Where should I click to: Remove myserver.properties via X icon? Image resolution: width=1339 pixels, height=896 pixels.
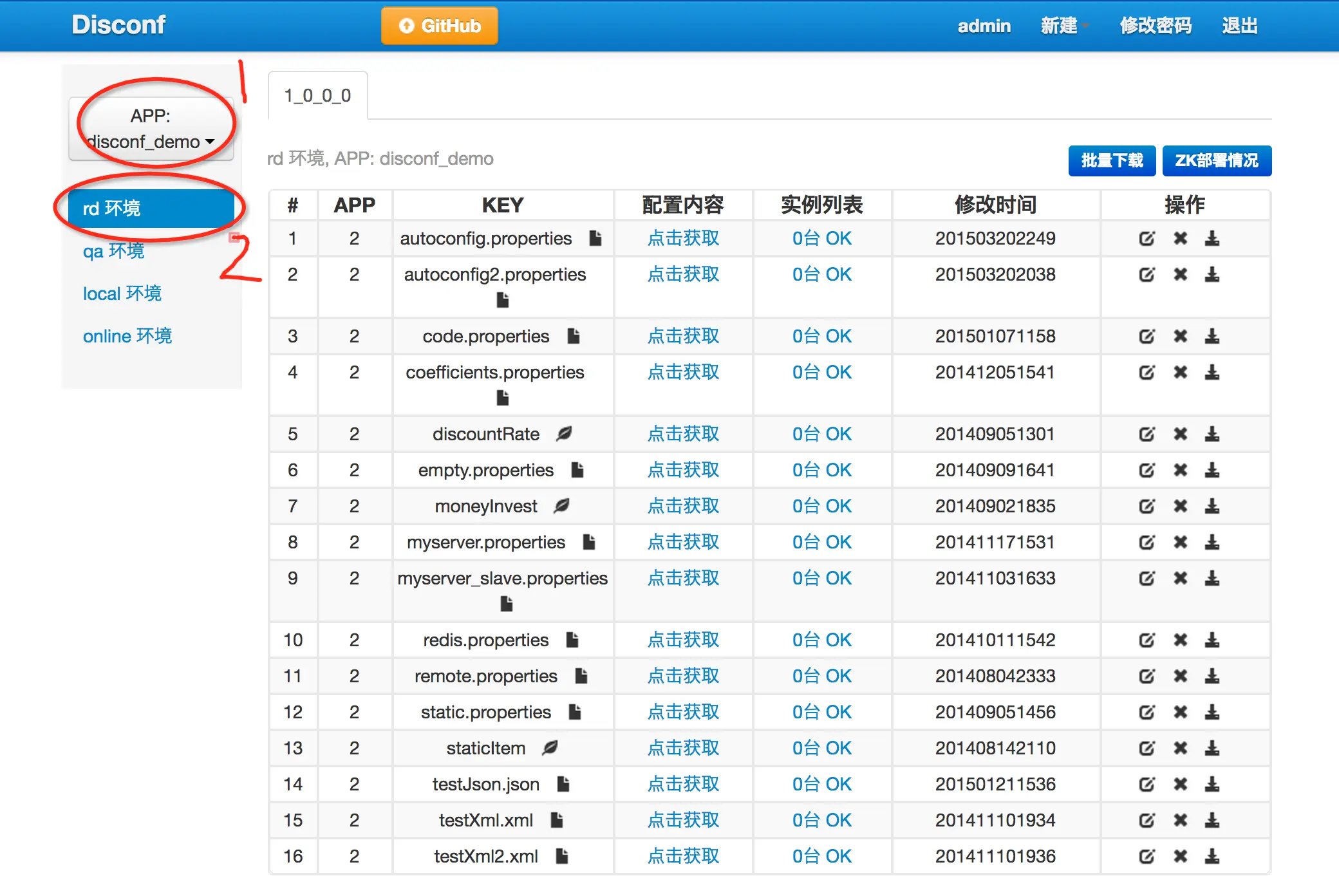click(x=1180, y=543)
